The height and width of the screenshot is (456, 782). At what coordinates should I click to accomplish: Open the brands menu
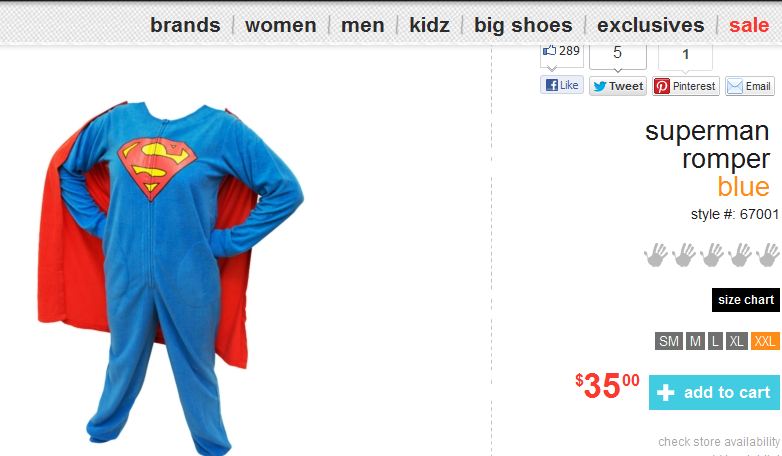(185, 25)
